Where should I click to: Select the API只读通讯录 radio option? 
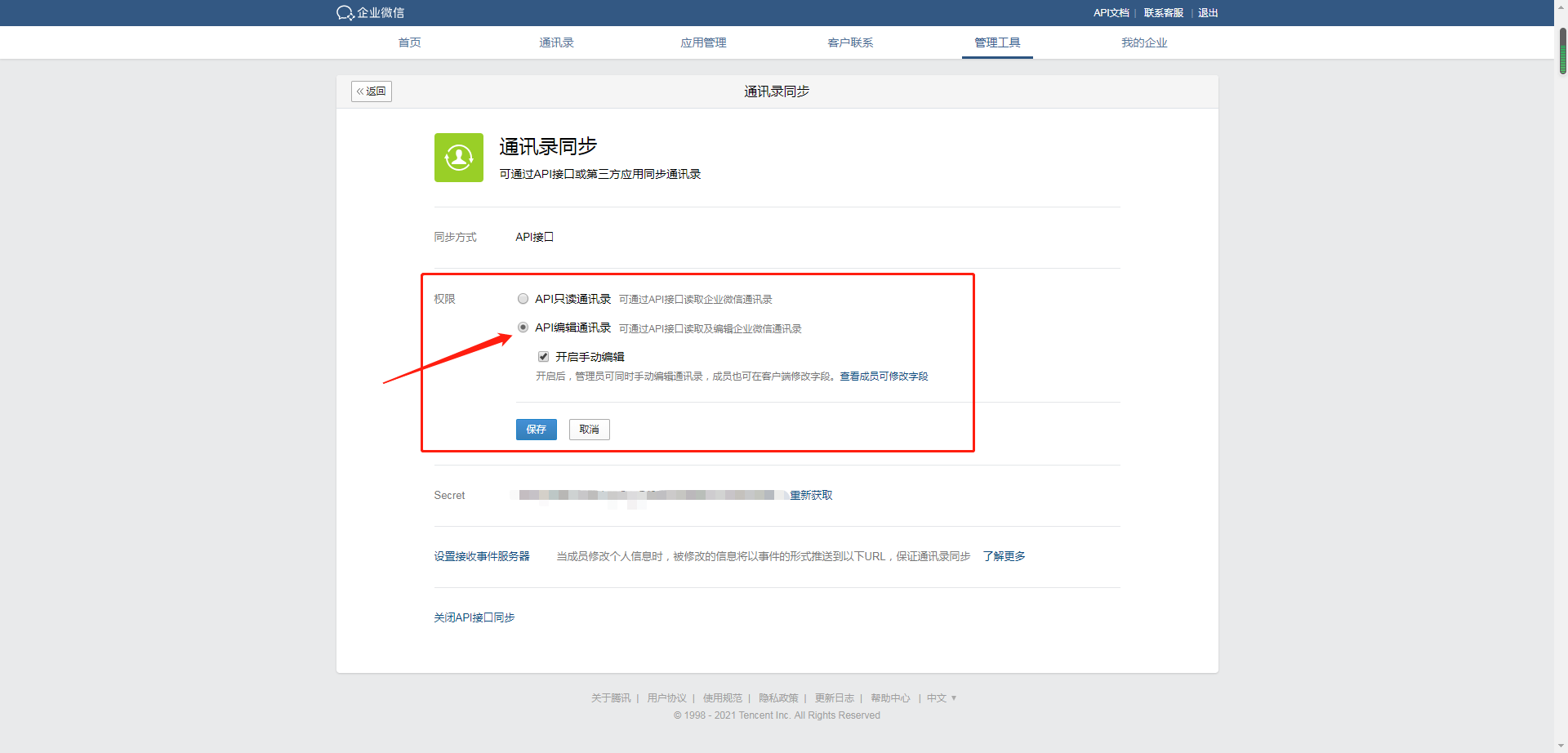coord(523,298)
